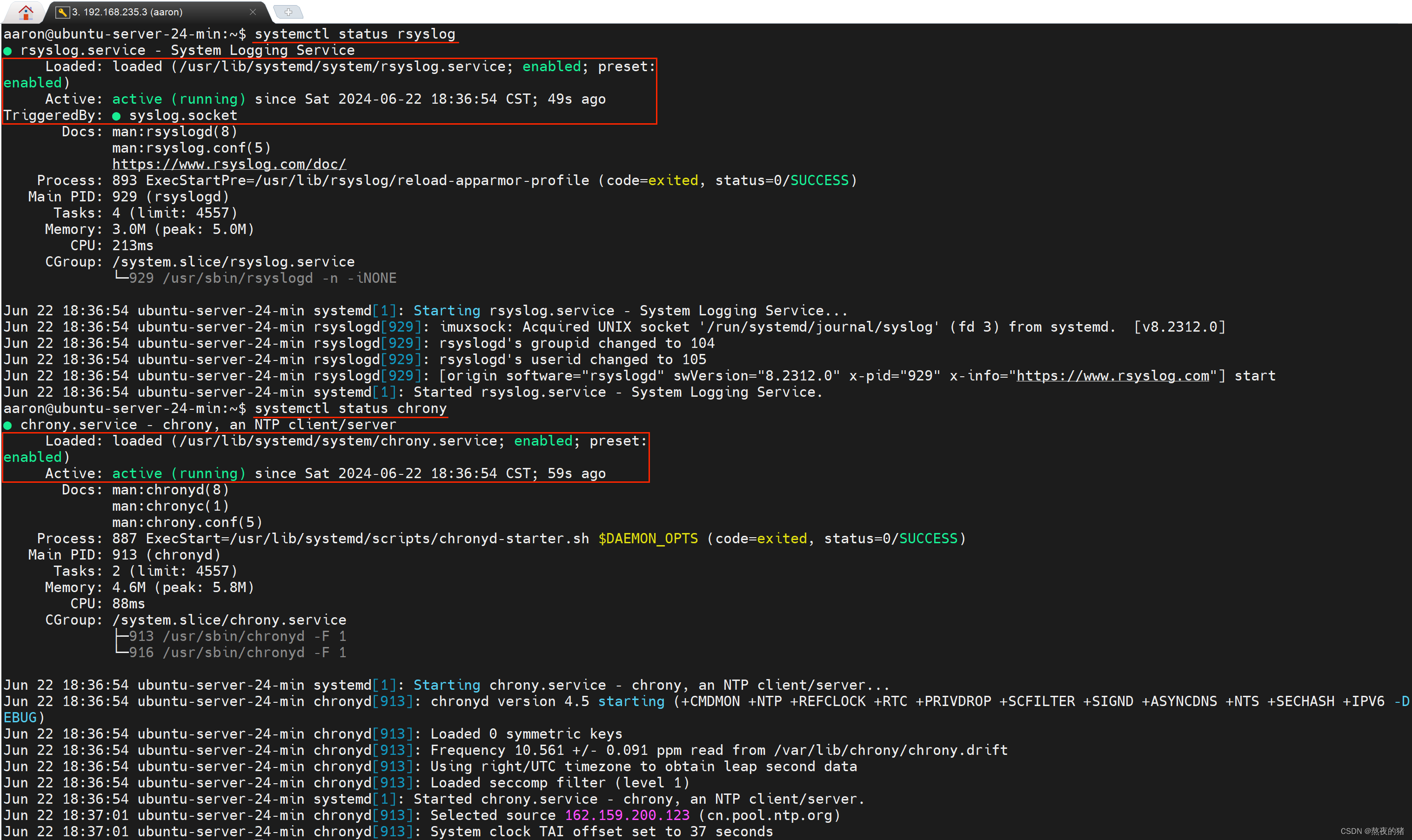Click 'man:rsyslog.conf(5)' docs entry
Image resolution: width=1412 pixels, height=840 pixels.
click(x=191, y=148)
